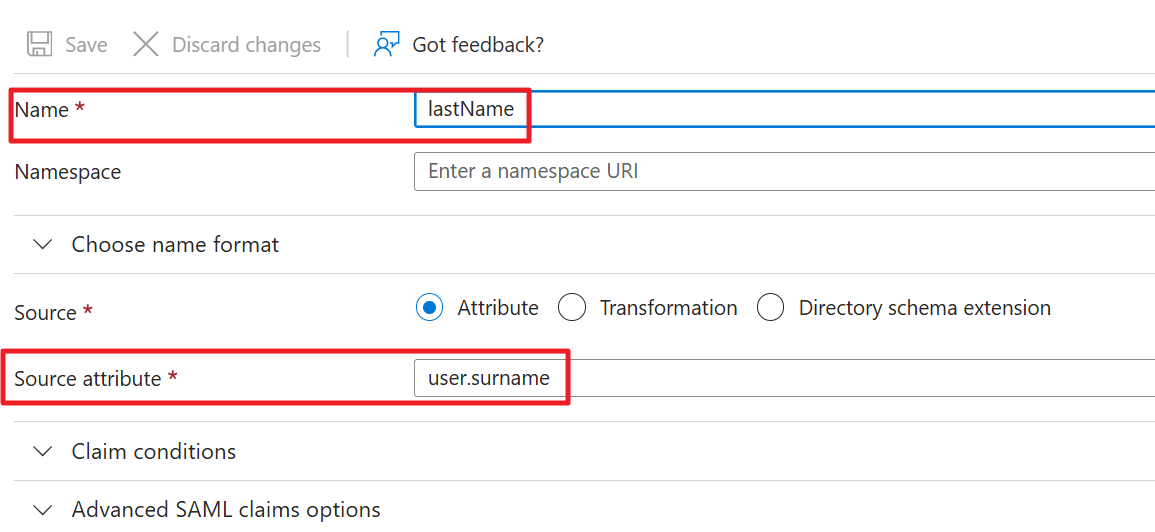Click the feedback person-with-speech-bubble icon
Screen dimensions: 1155x532
(x=386, y=45)
